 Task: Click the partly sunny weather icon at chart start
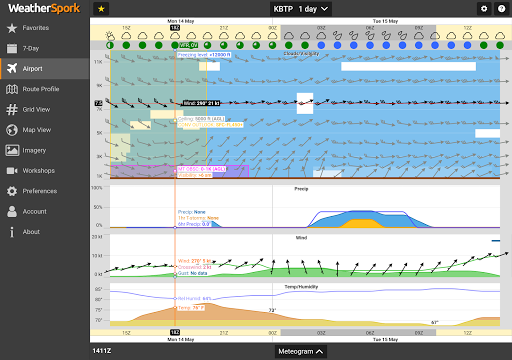(x=110, y=35)
